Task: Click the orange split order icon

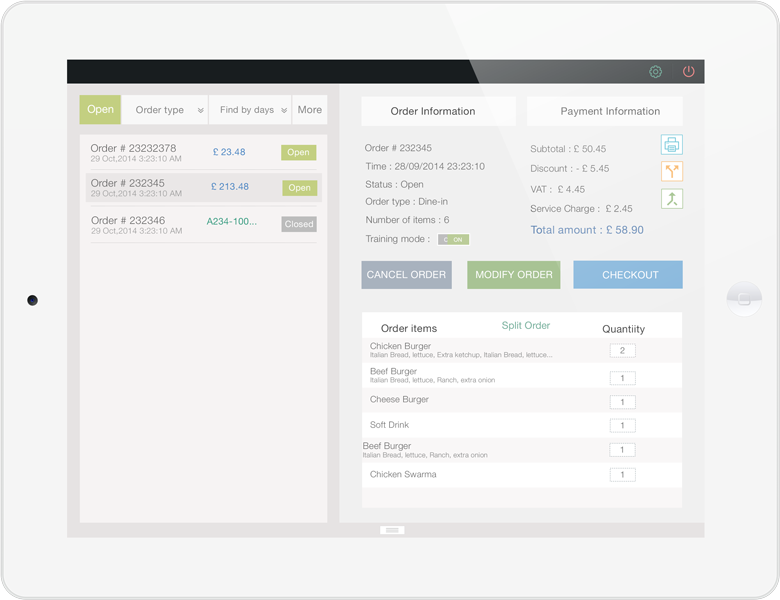Action: pyautogui.click(x=672, y=172)
